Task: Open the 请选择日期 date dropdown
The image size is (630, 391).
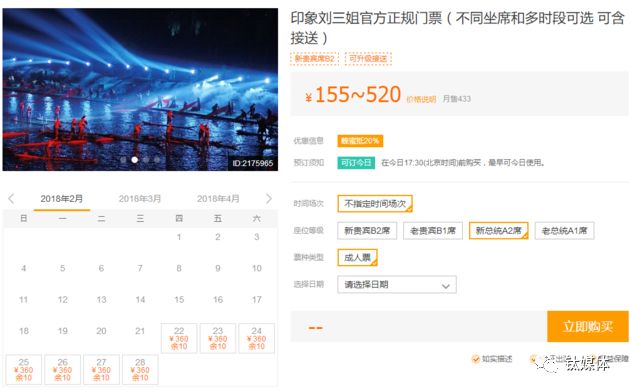Action: coord(397,285)
